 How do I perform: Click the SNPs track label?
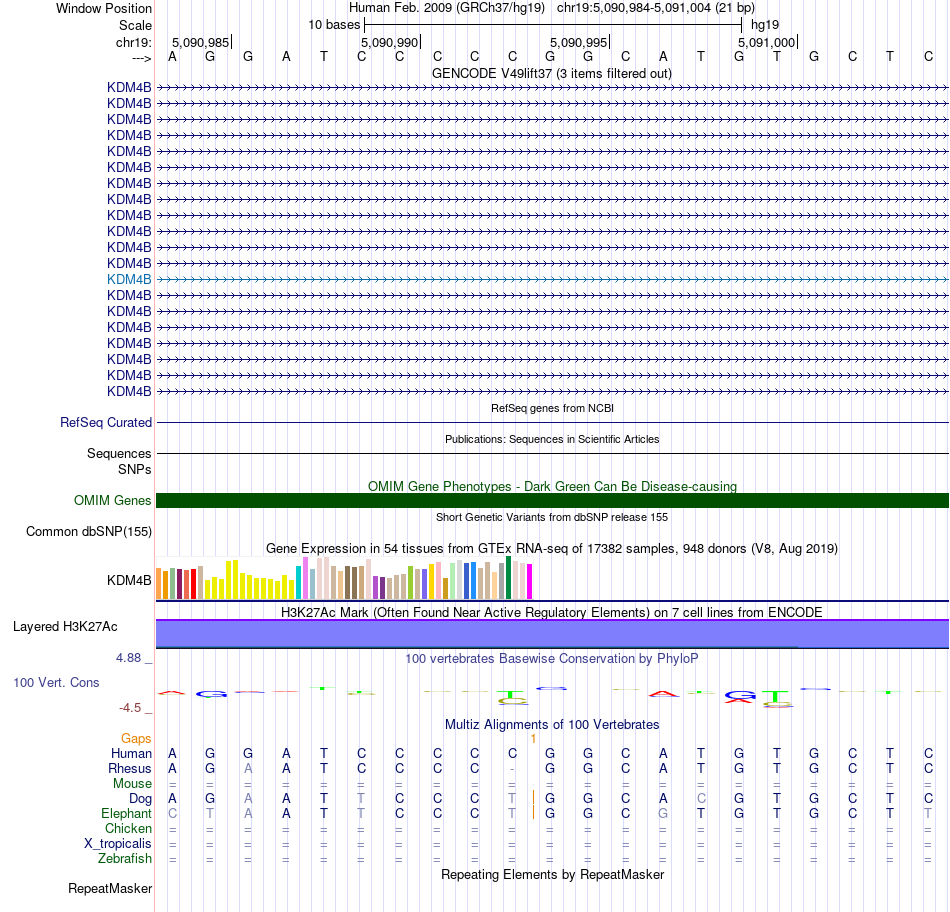point(135,470)
